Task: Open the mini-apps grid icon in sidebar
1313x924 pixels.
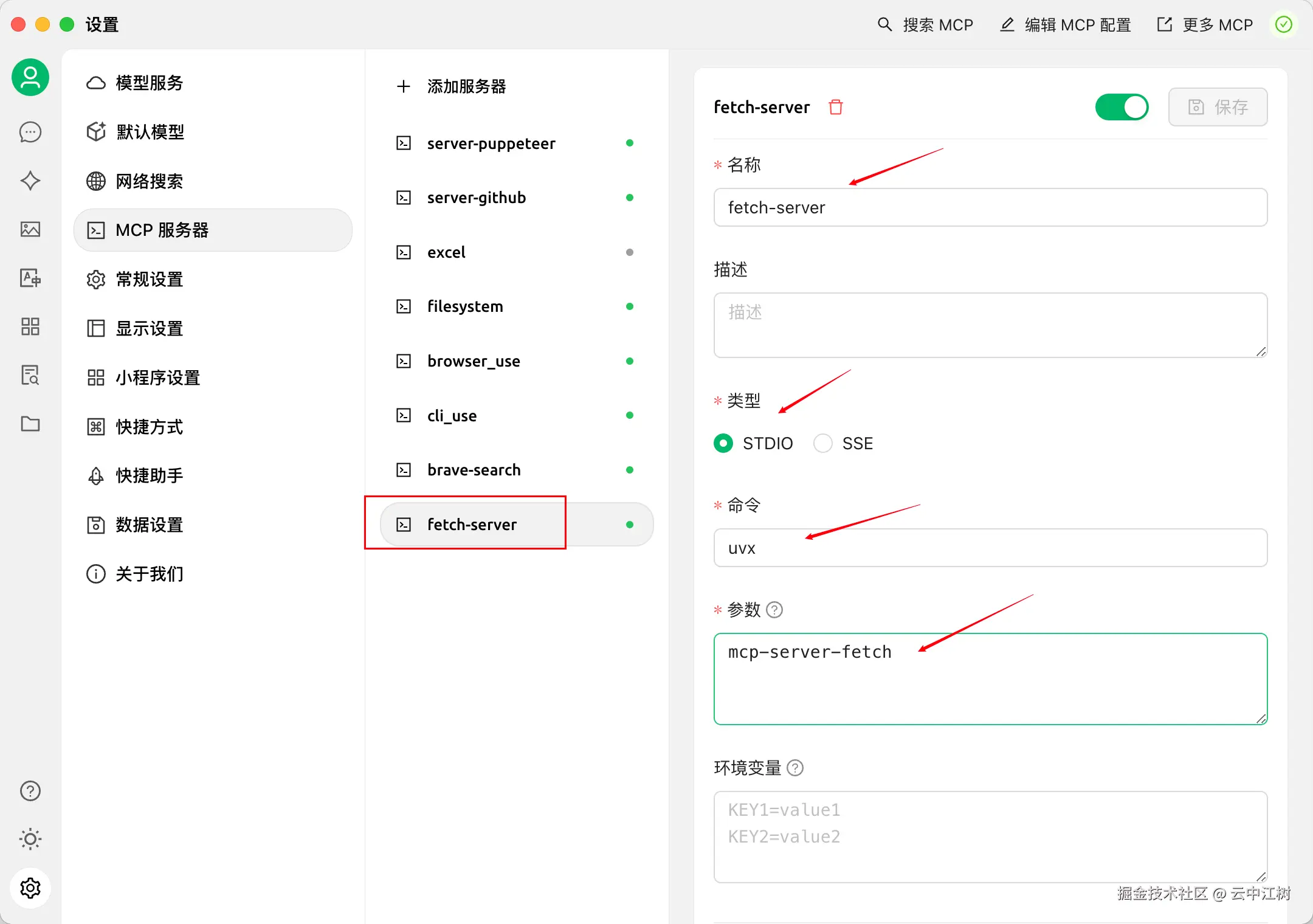Action: 30,326
